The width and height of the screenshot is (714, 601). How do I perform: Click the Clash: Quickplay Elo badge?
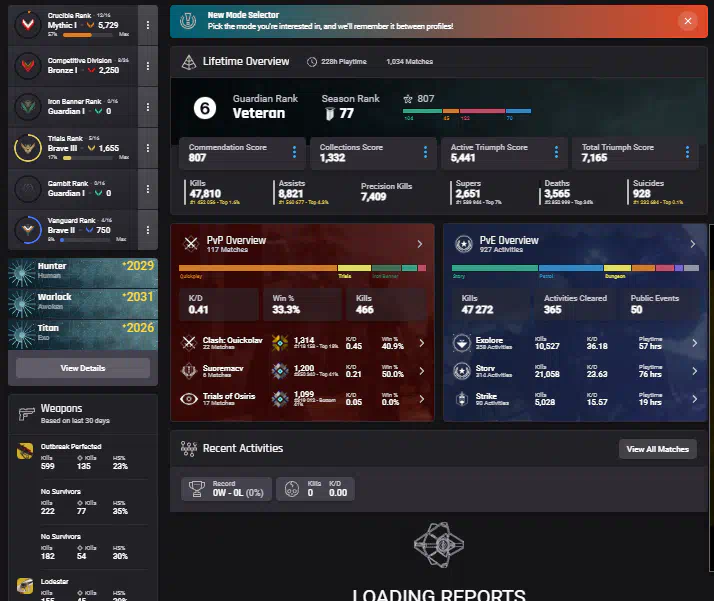coord(280,343)
